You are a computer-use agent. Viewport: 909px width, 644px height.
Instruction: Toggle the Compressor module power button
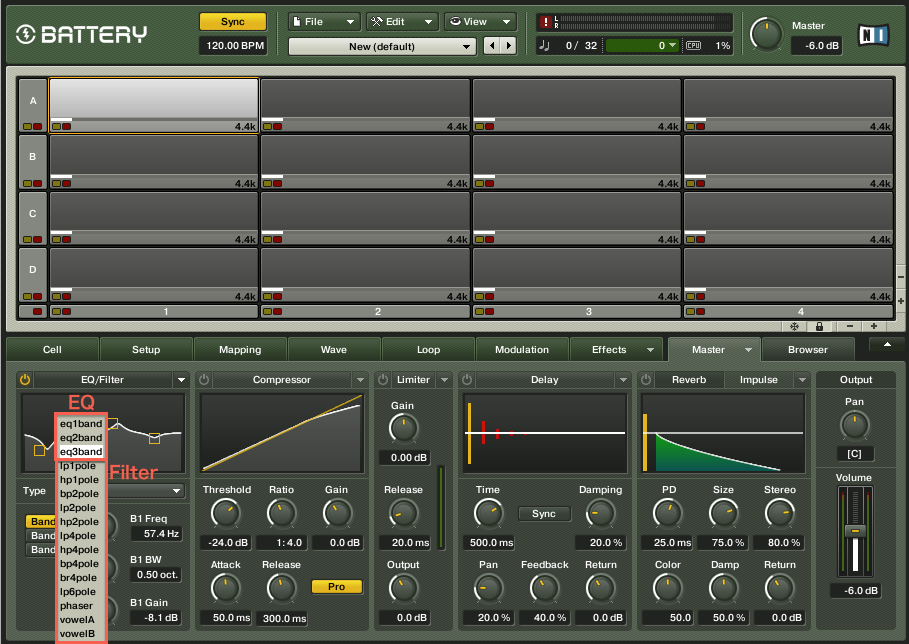click(x=203, y=379)
